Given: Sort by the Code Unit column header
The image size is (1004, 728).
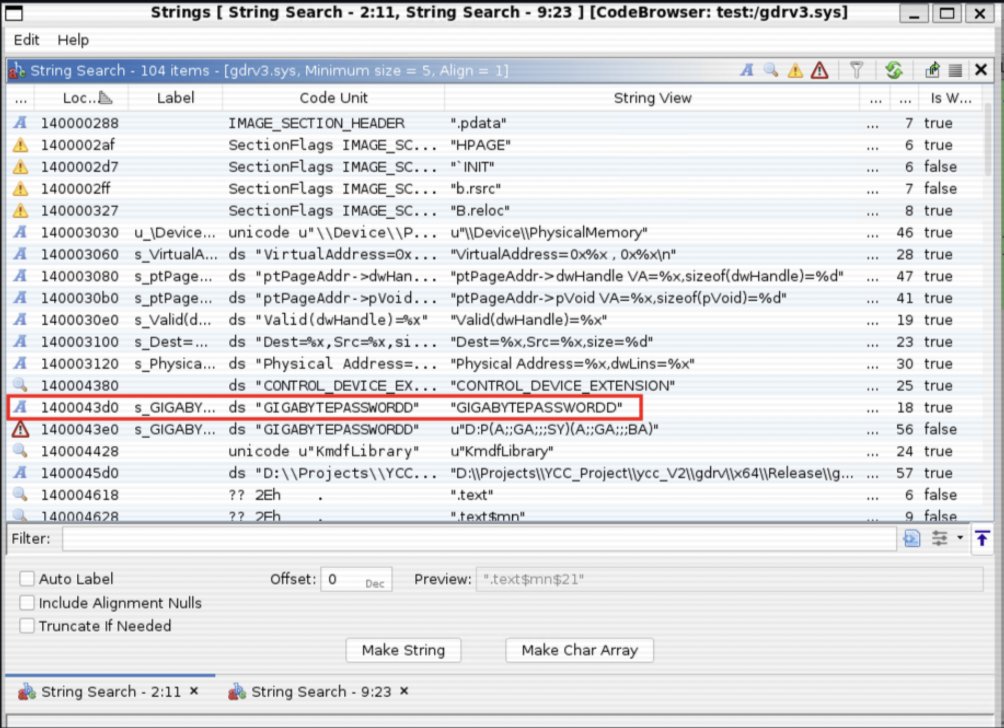Looking at the screenshot, I should click(334, 98).
